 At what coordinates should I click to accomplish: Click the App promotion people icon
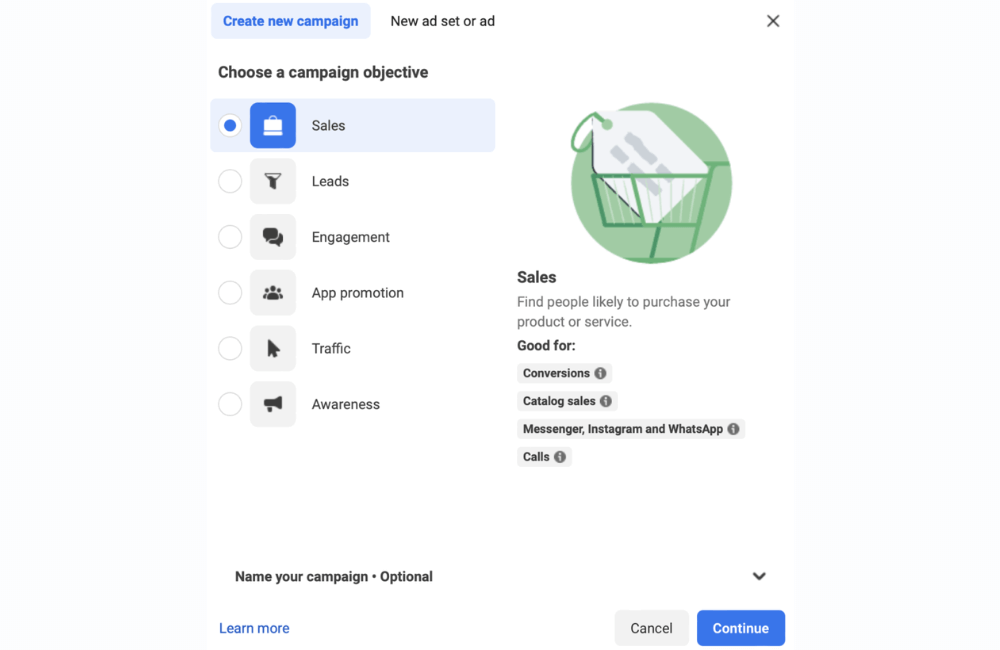pyautogui.click(x=273, y=293)
